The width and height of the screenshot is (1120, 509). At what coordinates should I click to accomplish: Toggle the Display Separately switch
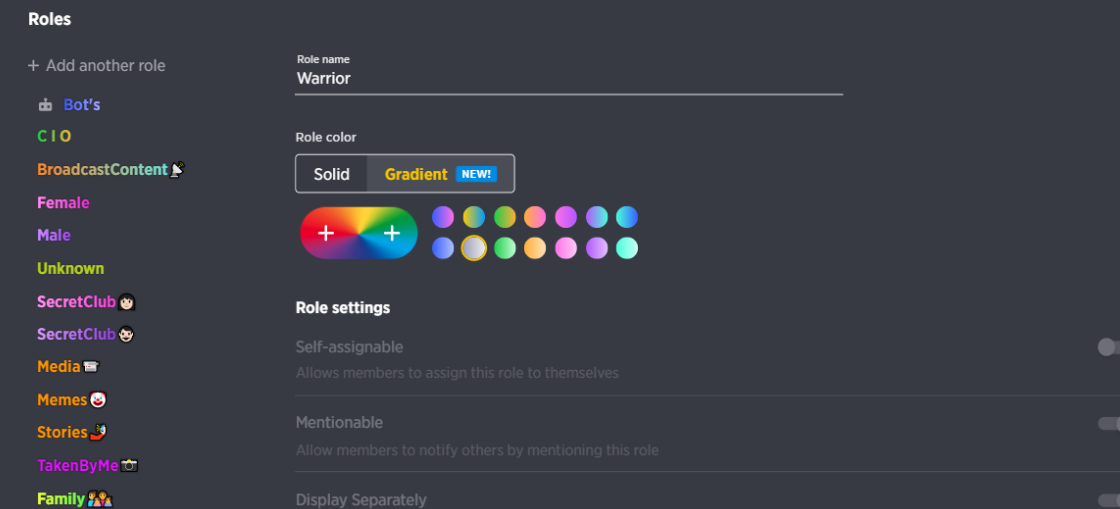1108,499
